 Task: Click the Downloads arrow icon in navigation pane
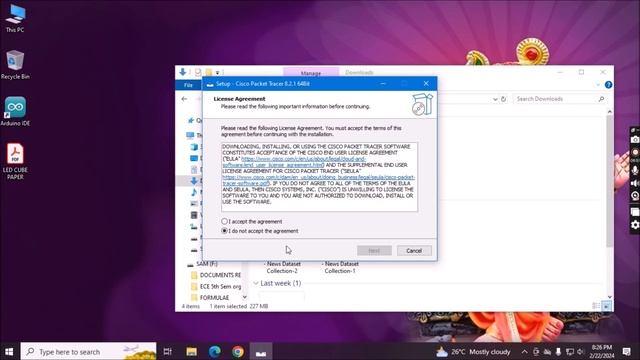tap(194, 180)
